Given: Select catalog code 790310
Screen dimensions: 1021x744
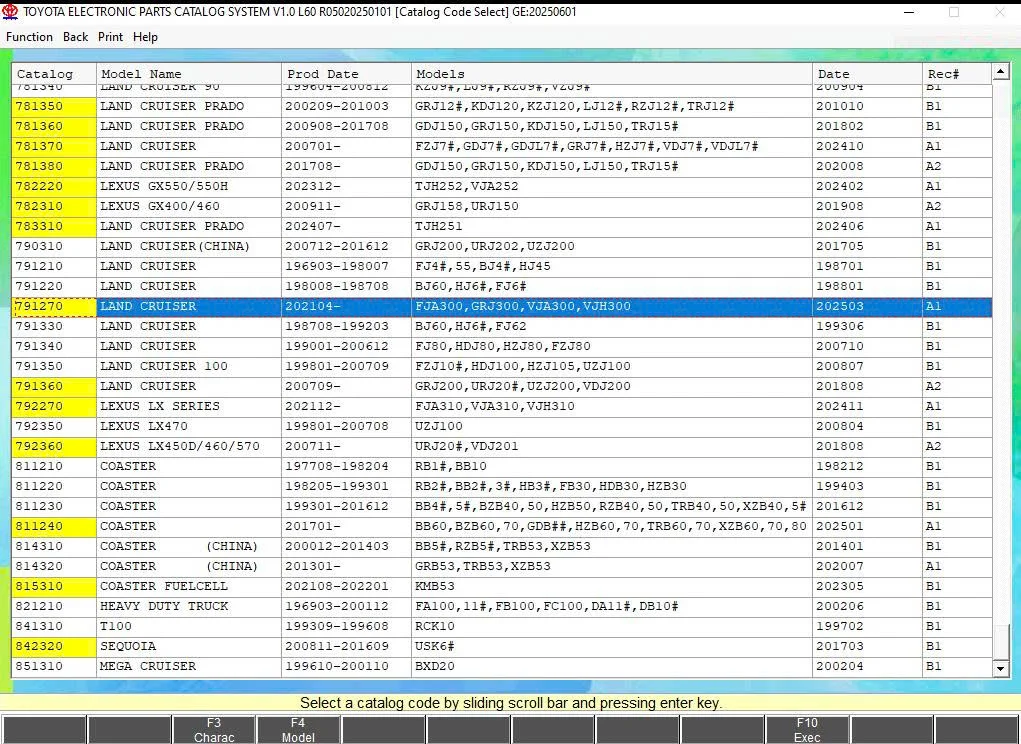Looking at the screenshot, I should 54,246.
